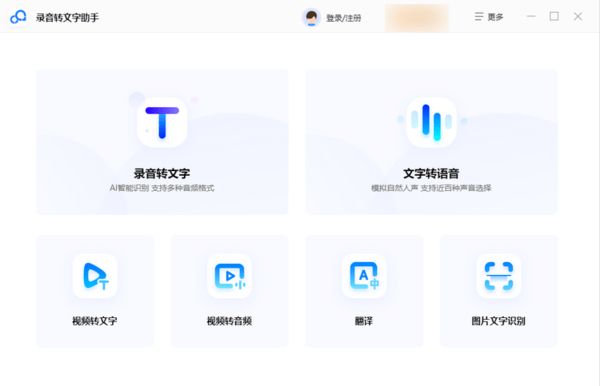Click the 翻译 label
600x386 pixels.
364,321
